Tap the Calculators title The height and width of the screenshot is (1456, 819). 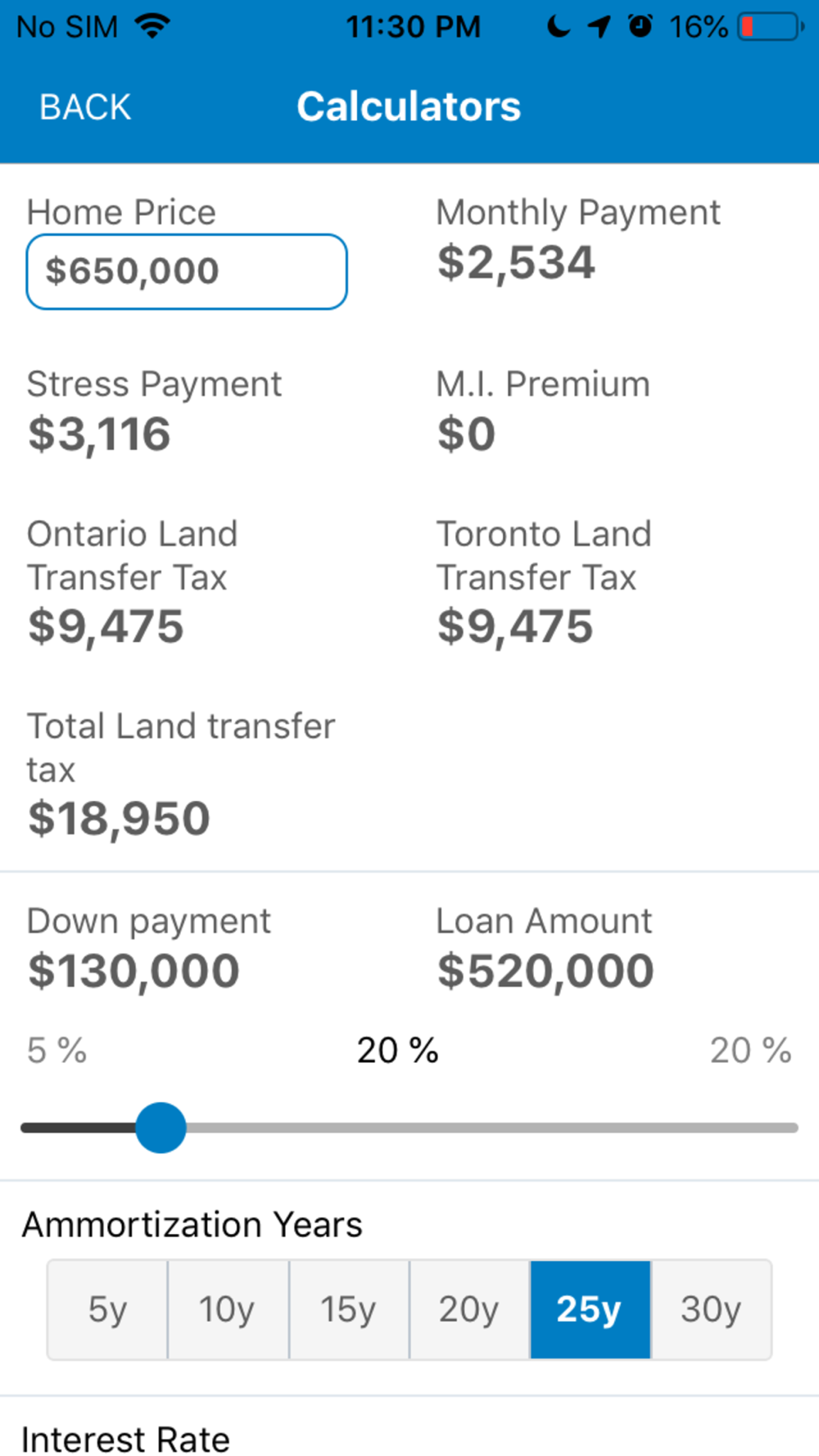pyautogui.click(x=409, y=106)
